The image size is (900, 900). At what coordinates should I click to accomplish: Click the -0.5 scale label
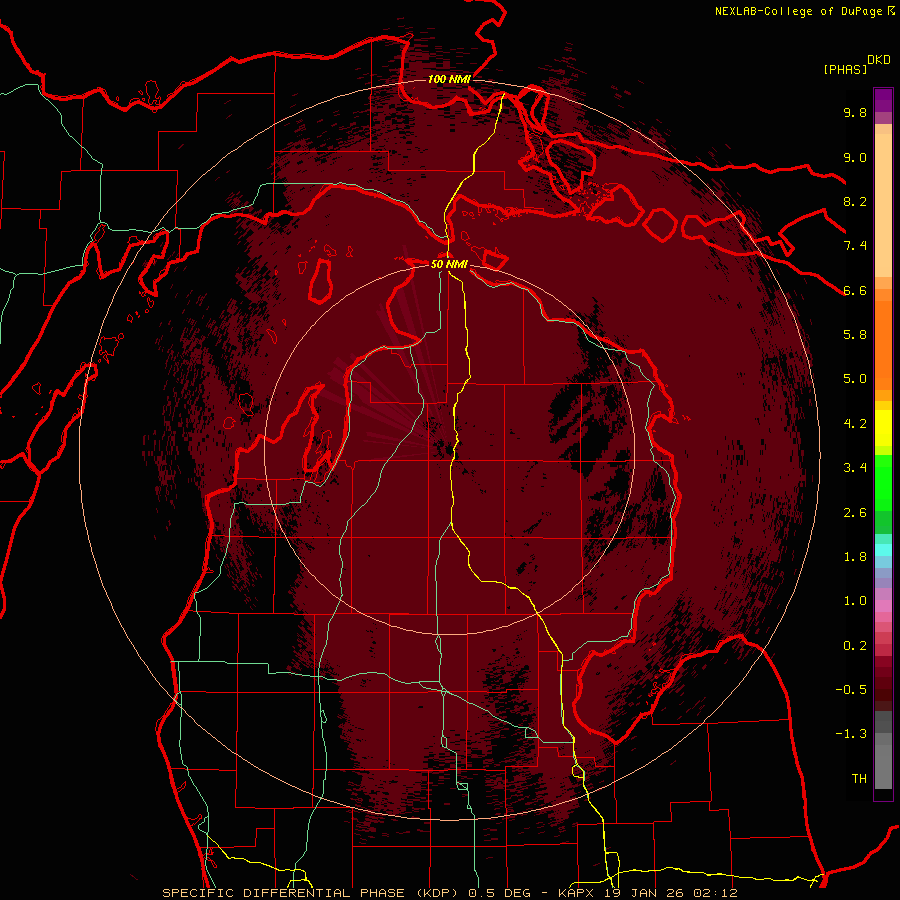pyautogui.click(x=851, y=690)
